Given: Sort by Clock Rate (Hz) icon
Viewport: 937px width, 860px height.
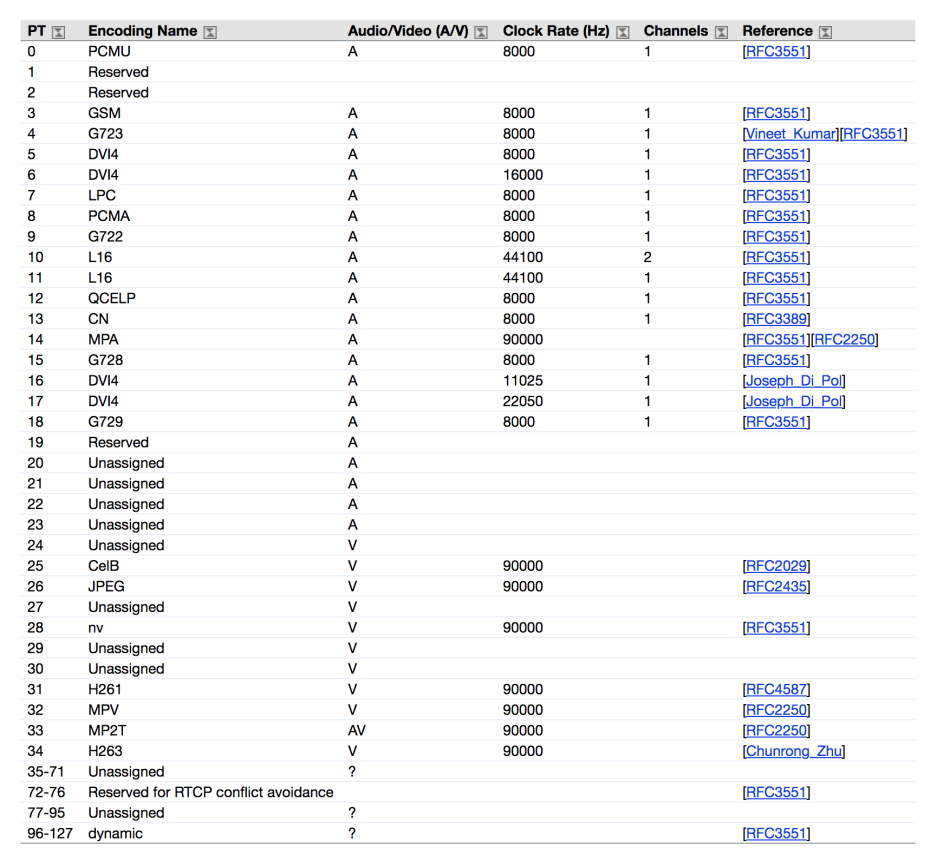Looking at the screenshot, I should coord(624,32).
